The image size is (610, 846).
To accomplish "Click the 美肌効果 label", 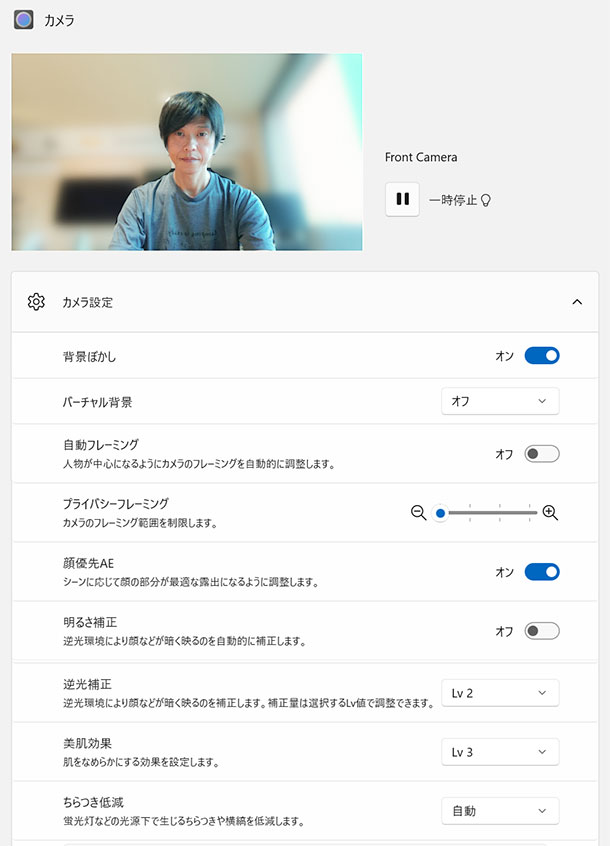I will pyautogui.click(x=87, y=743).
